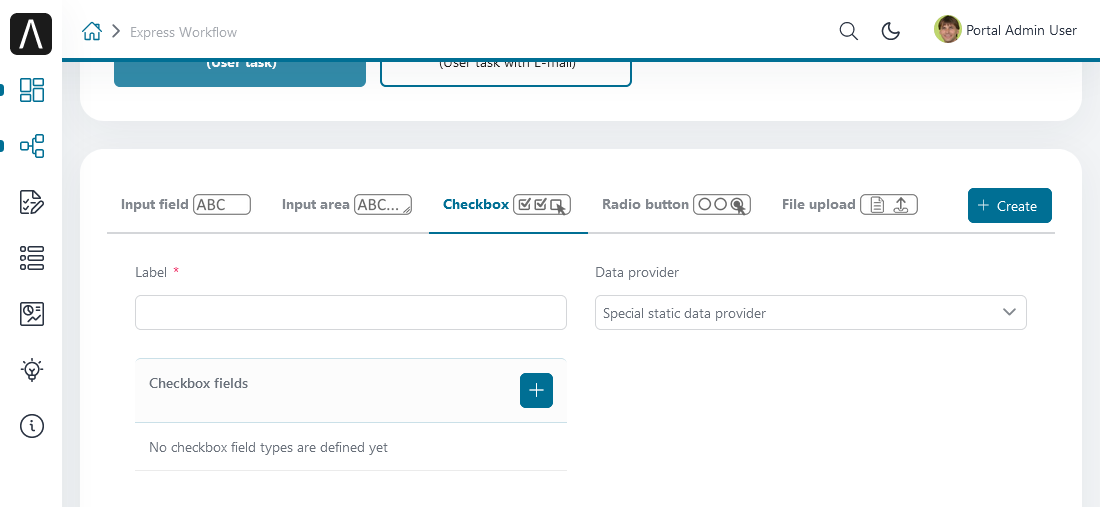Open search with the magnifier icon
Screen dimensions: 1100x507
coord(848,31)
